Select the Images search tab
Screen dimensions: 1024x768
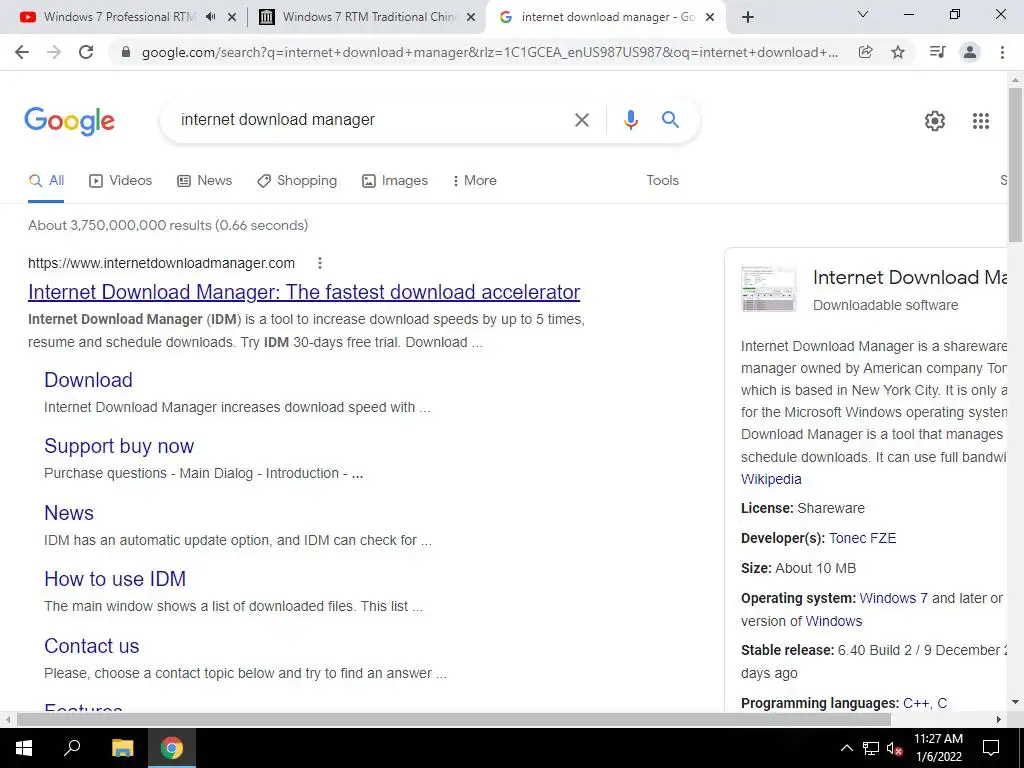(x=395, y=181)
